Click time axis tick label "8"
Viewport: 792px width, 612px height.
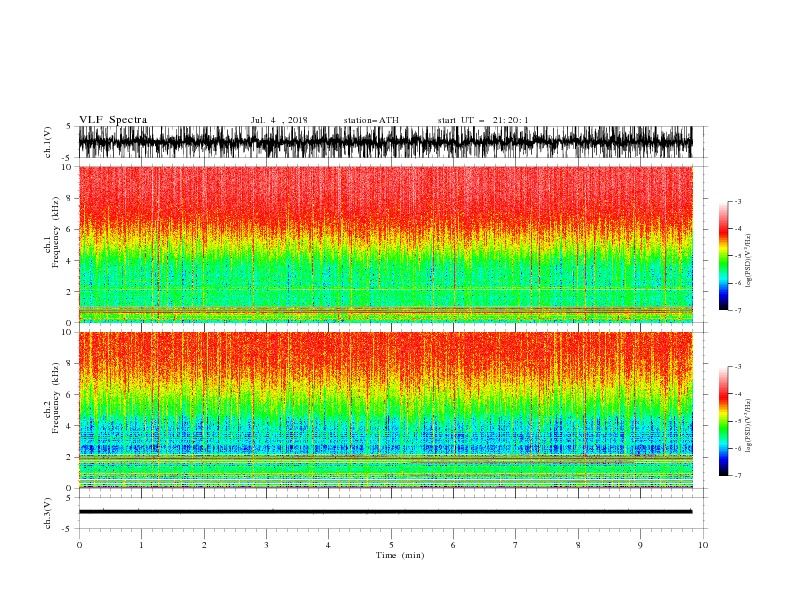(578, 545)
